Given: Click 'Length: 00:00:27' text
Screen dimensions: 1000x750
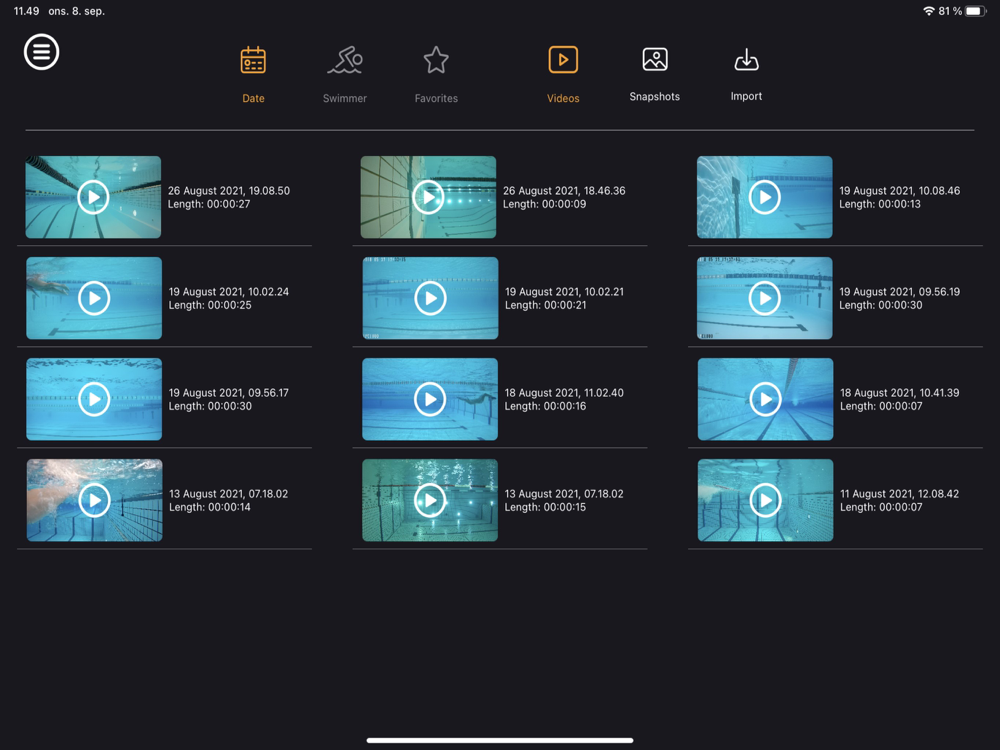Looking at the screenshot, I should tap(209, 204).
